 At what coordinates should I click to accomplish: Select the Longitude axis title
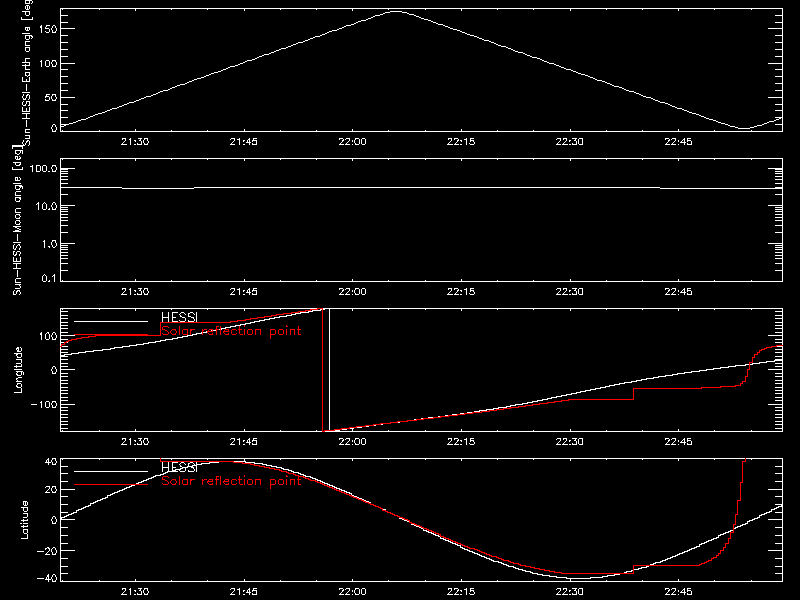[18, 370]
